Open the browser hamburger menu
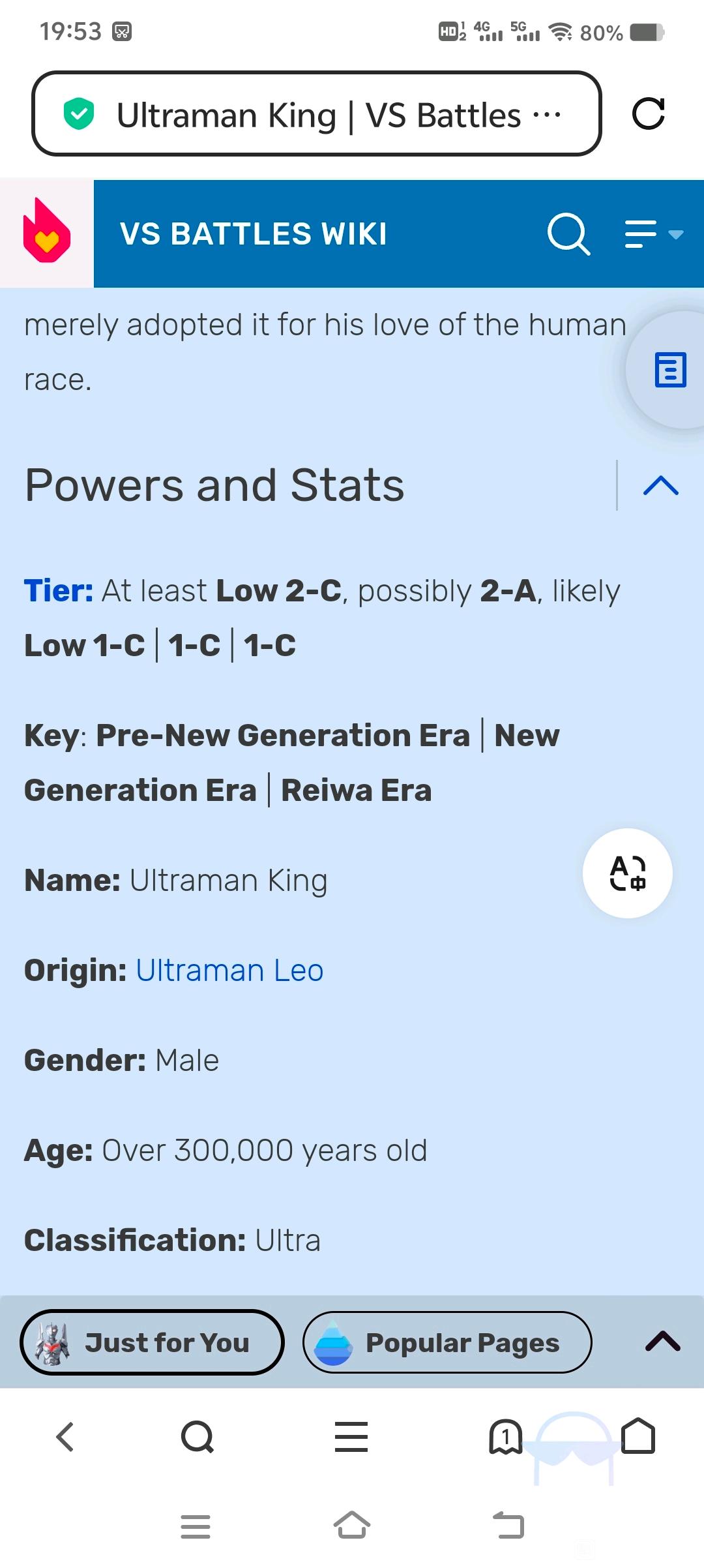Image resolution: width=704 pixels, height=1568 pixels. (351, 1437)
